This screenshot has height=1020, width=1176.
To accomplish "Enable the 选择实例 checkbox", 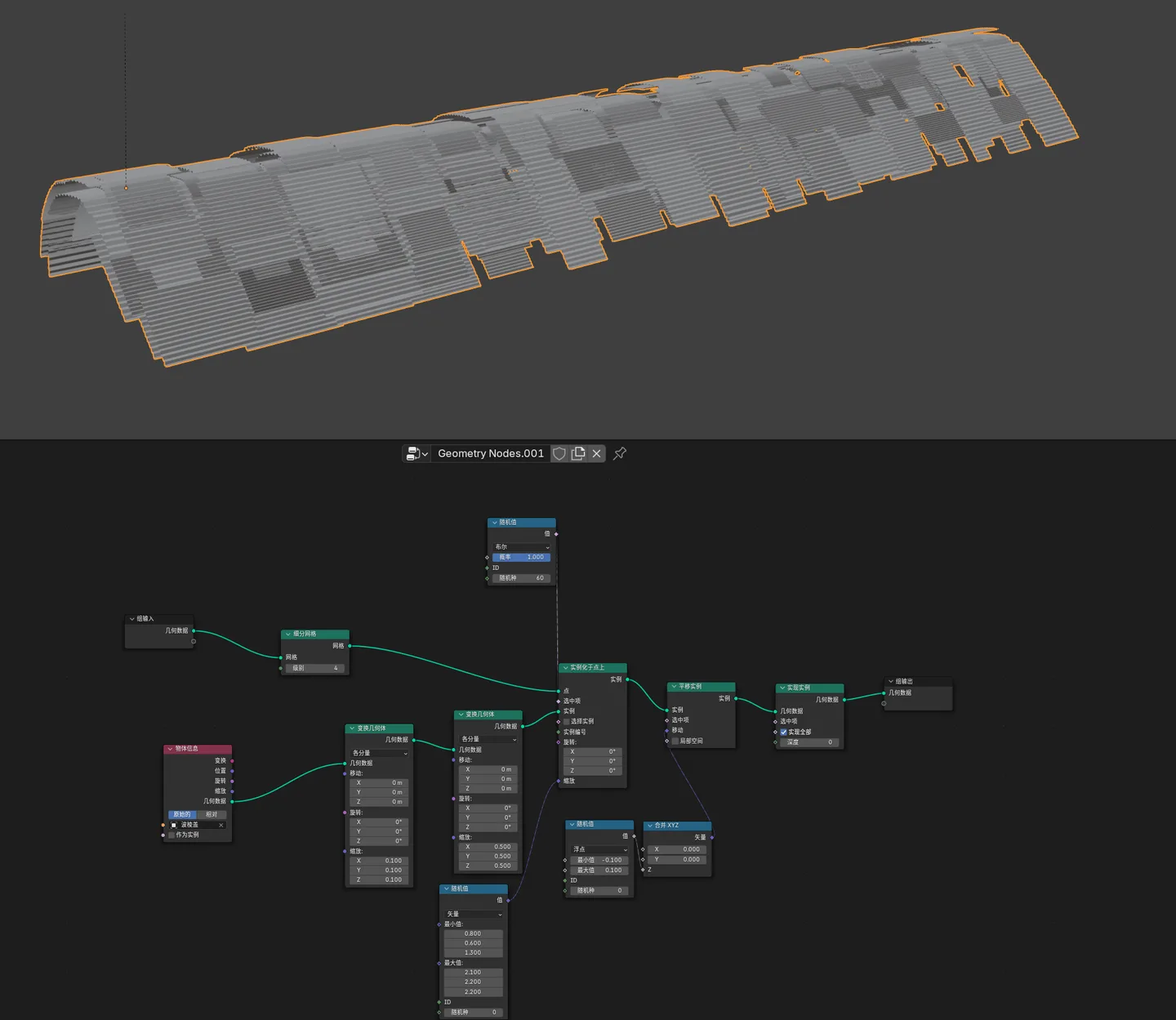I will point(566,721).
